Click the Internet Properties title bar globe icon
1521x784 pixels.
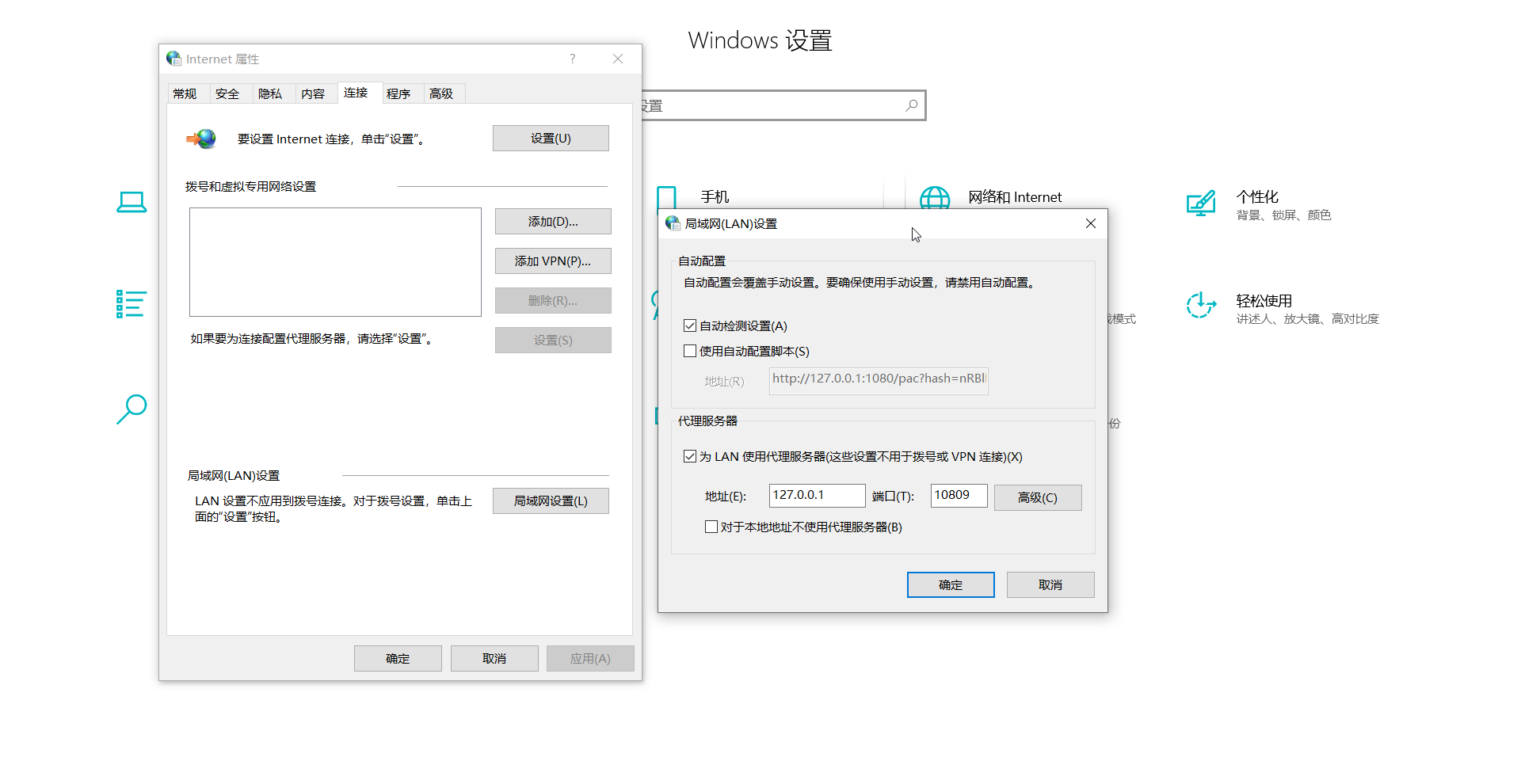173,59
